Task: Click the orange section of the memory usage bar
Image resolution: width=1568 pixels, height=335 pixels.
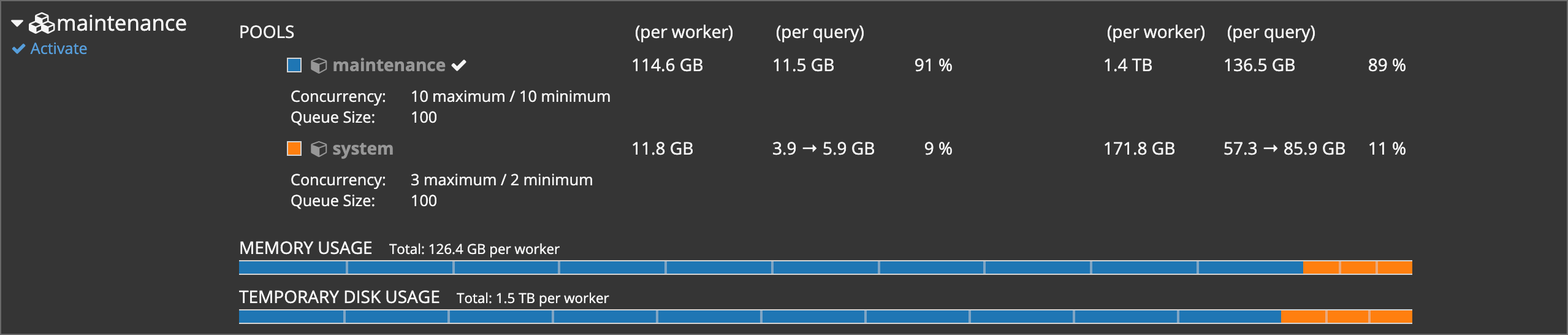Action: 1357,268
